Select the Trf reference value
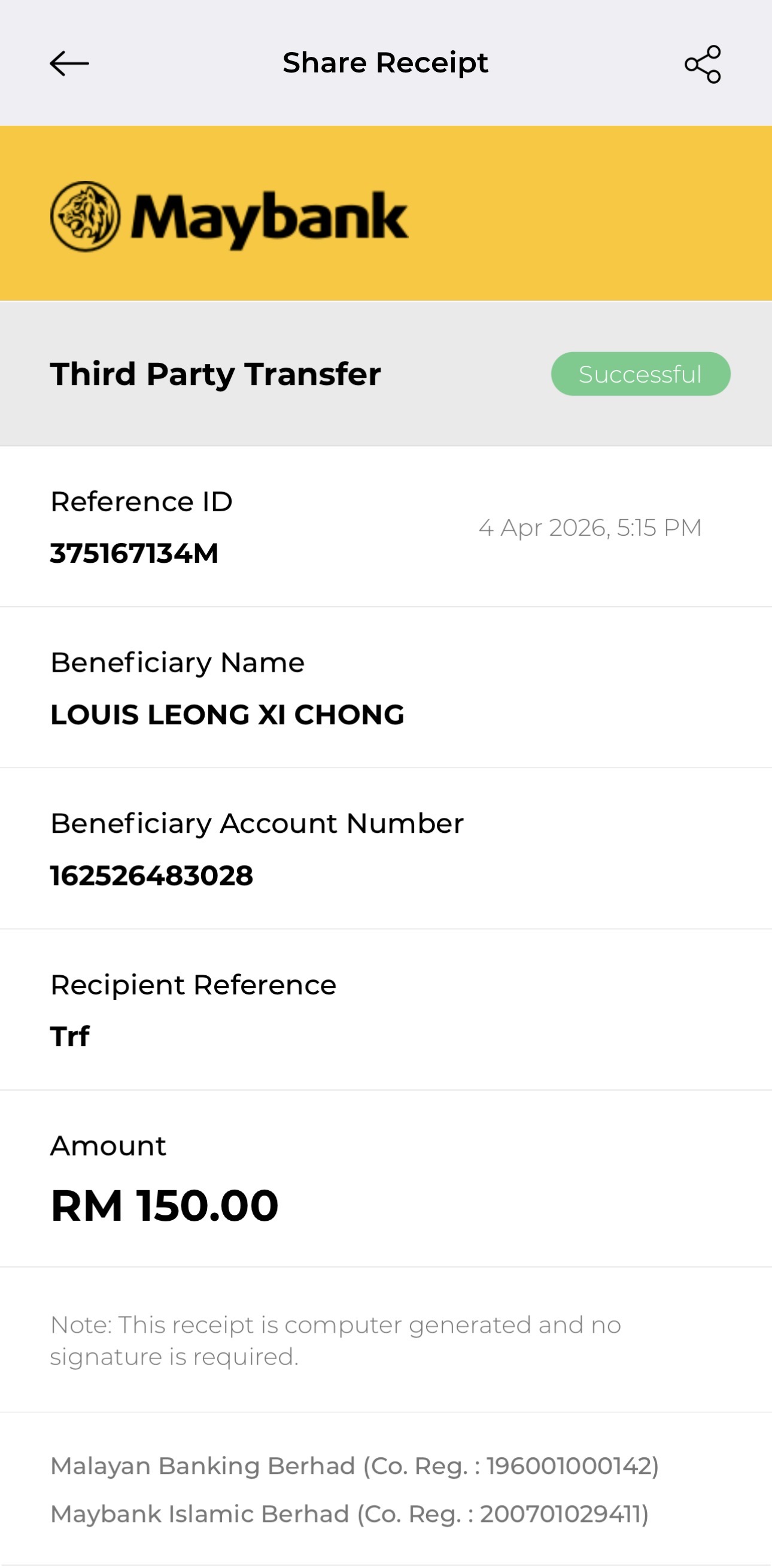The image size is (772, 1568). (70, 1036)
